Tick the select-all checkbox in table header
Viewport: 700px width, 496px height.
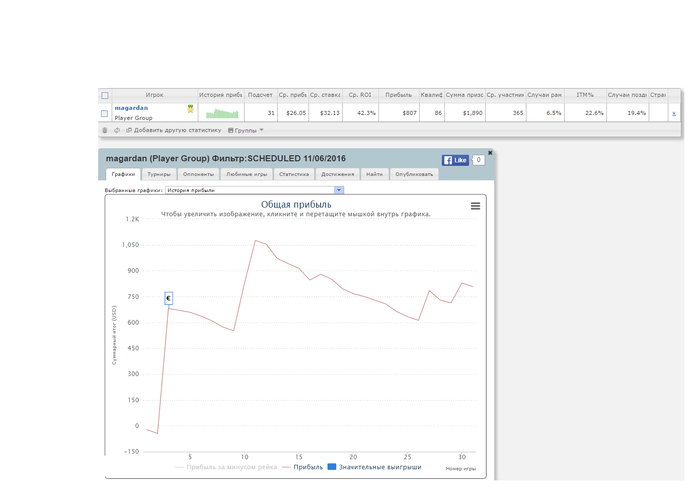[x=105, y=95]
